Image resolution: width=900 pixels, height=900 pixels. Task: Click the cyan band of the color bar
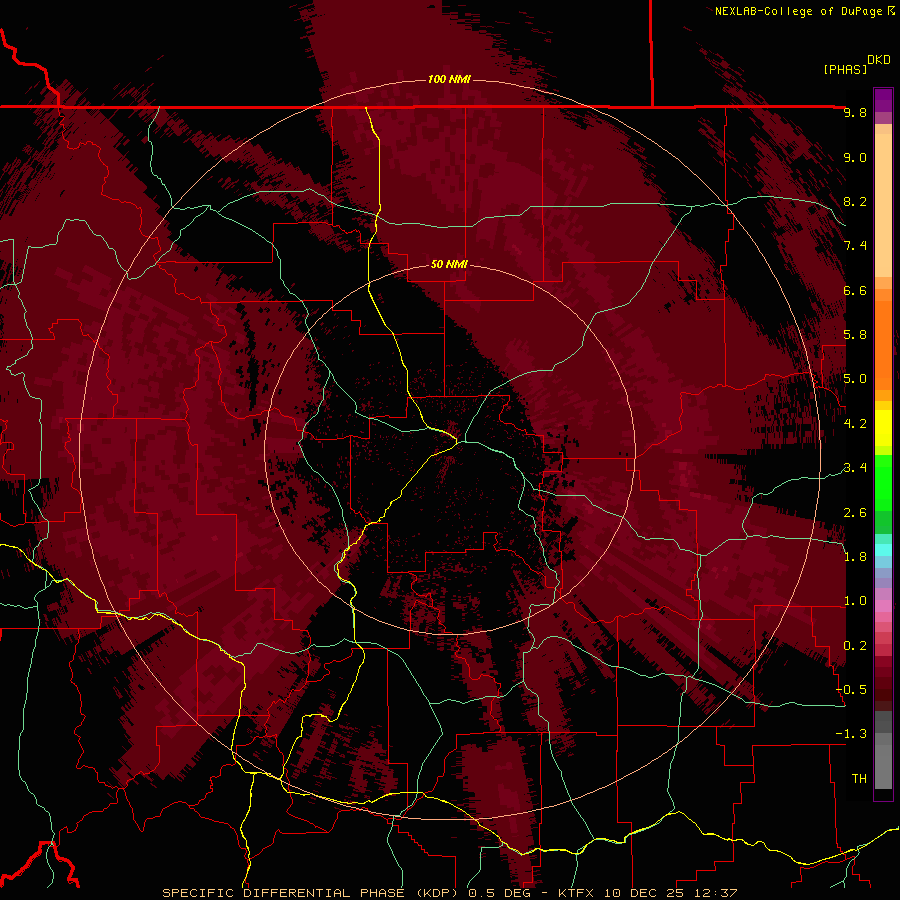click(883, 550)
